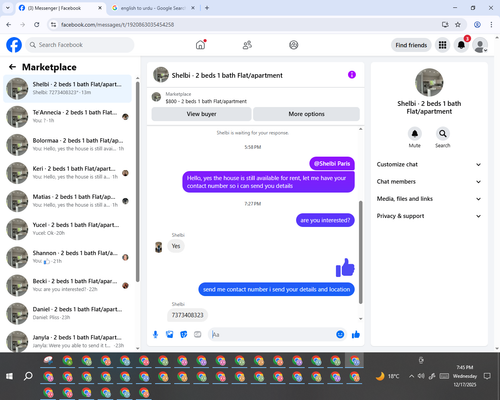
Task: Send a thumbs-up like from the composer
Action: [x=356, y=334]
